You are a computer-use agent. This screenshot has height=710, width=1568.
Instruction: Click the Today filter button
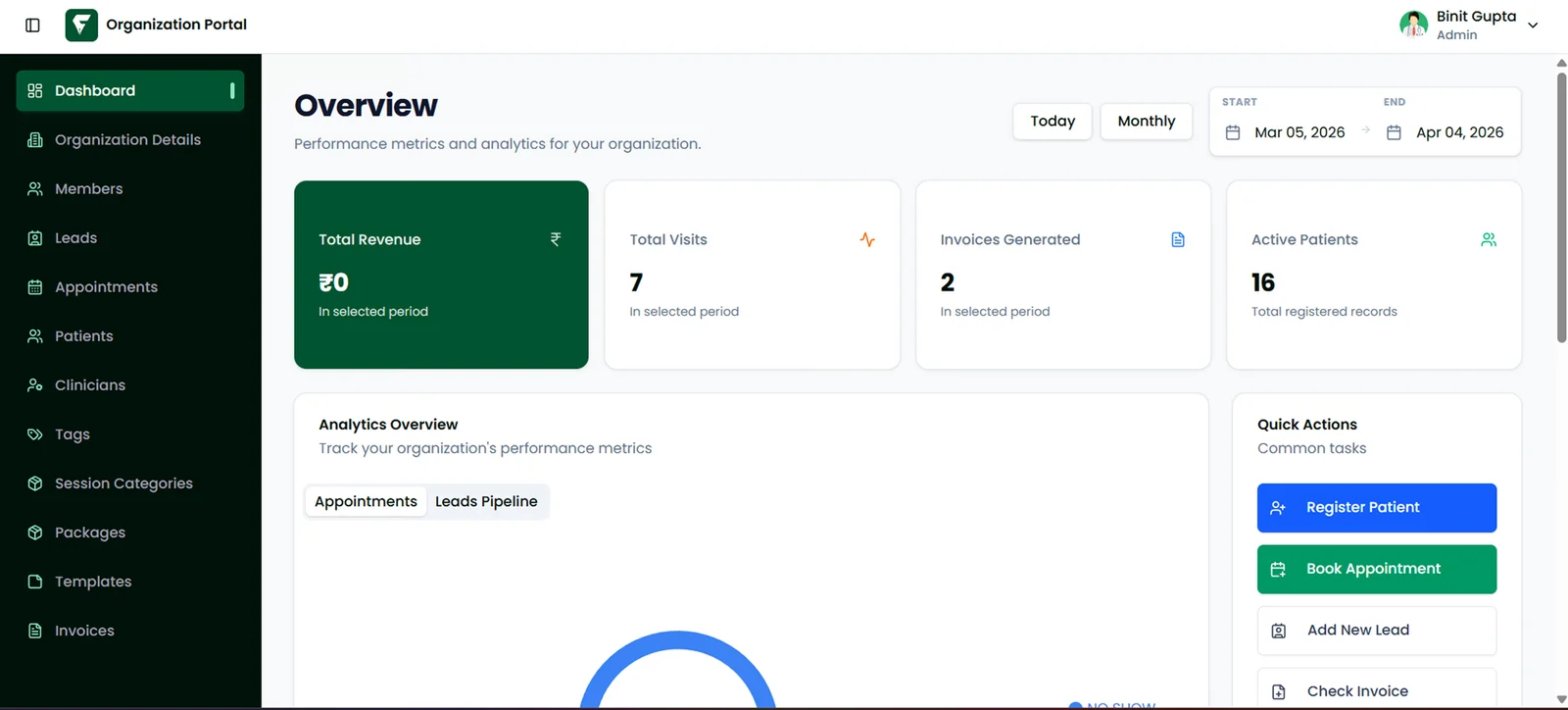1053,121
